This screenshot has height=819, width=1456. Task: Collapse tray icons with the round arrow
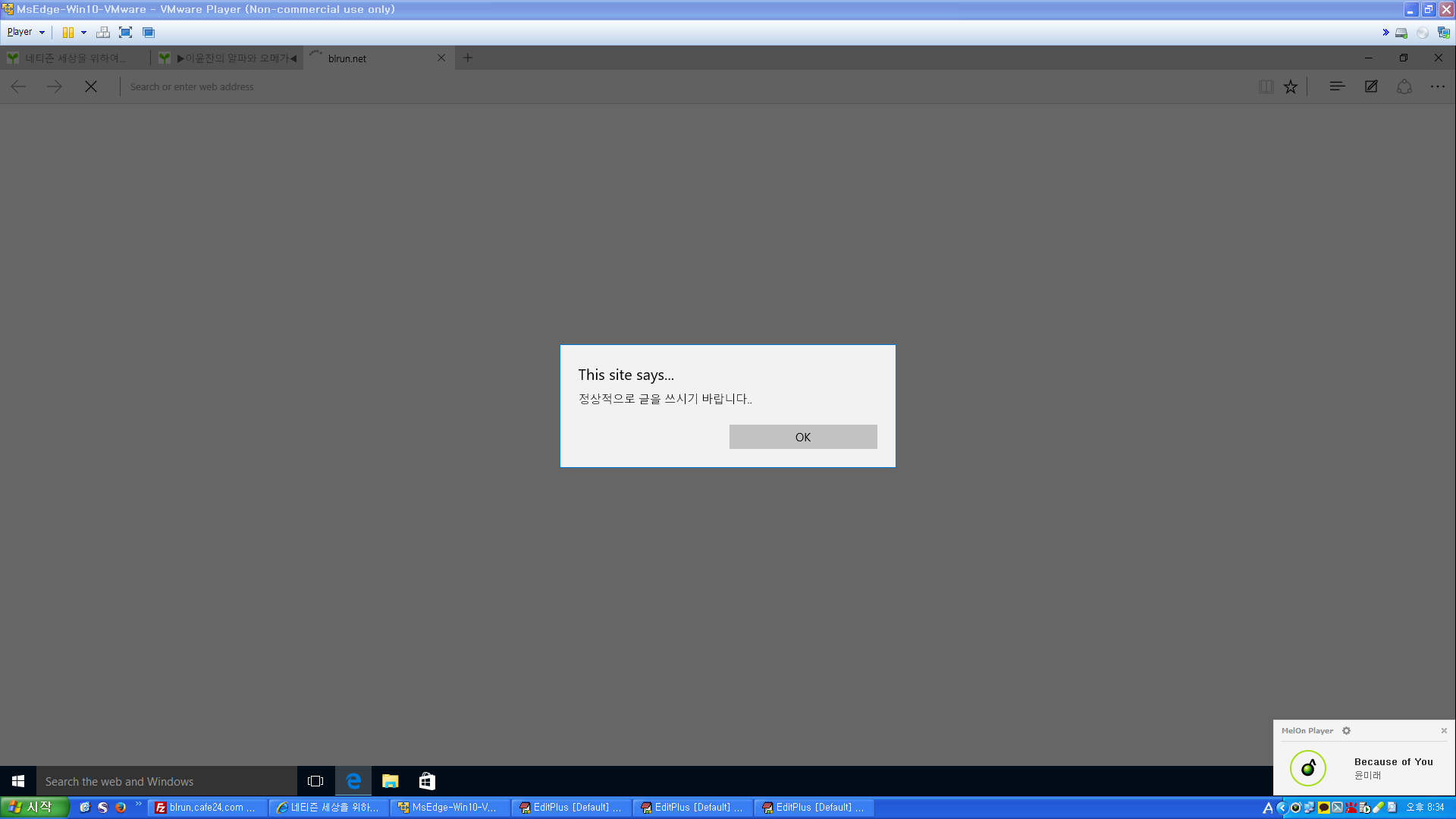pos(1282,808)
